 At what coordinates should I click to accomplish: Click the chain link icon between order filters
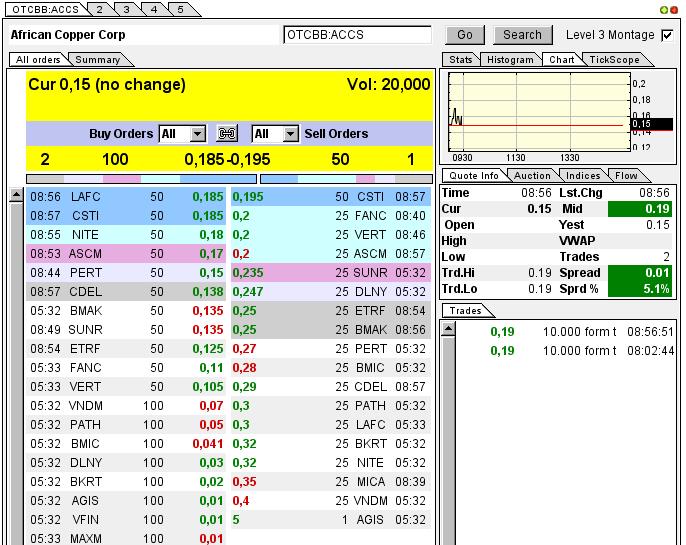[227, 134]
